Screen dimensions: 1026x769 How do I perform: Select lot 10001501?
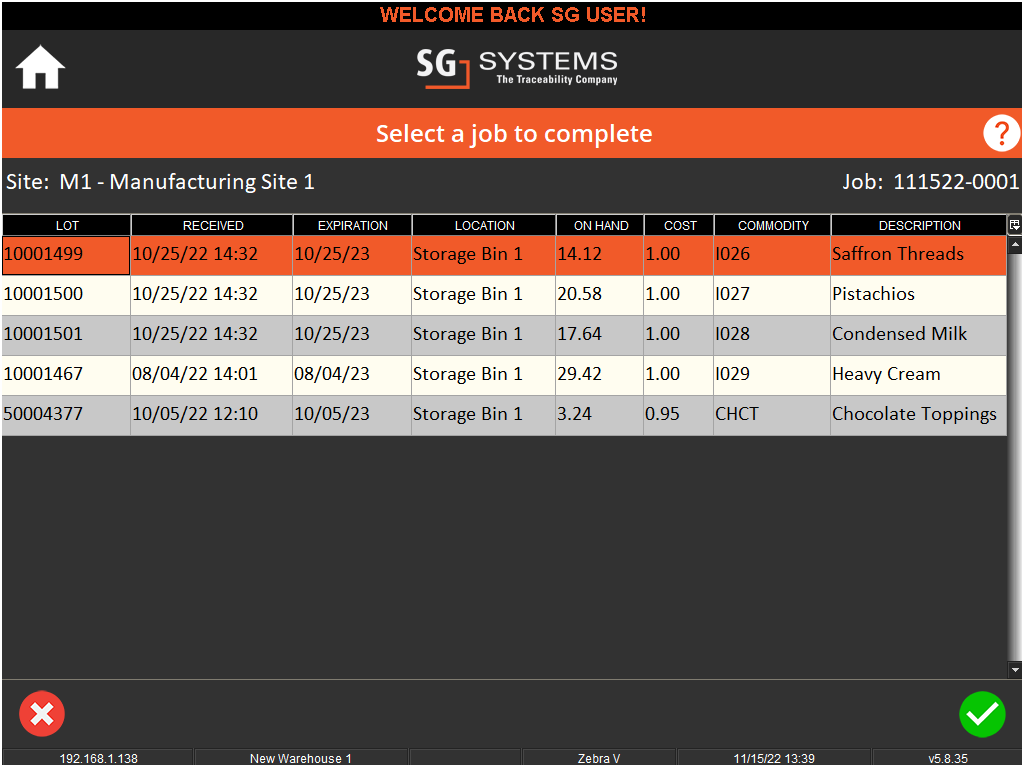[x=66, y=334]
